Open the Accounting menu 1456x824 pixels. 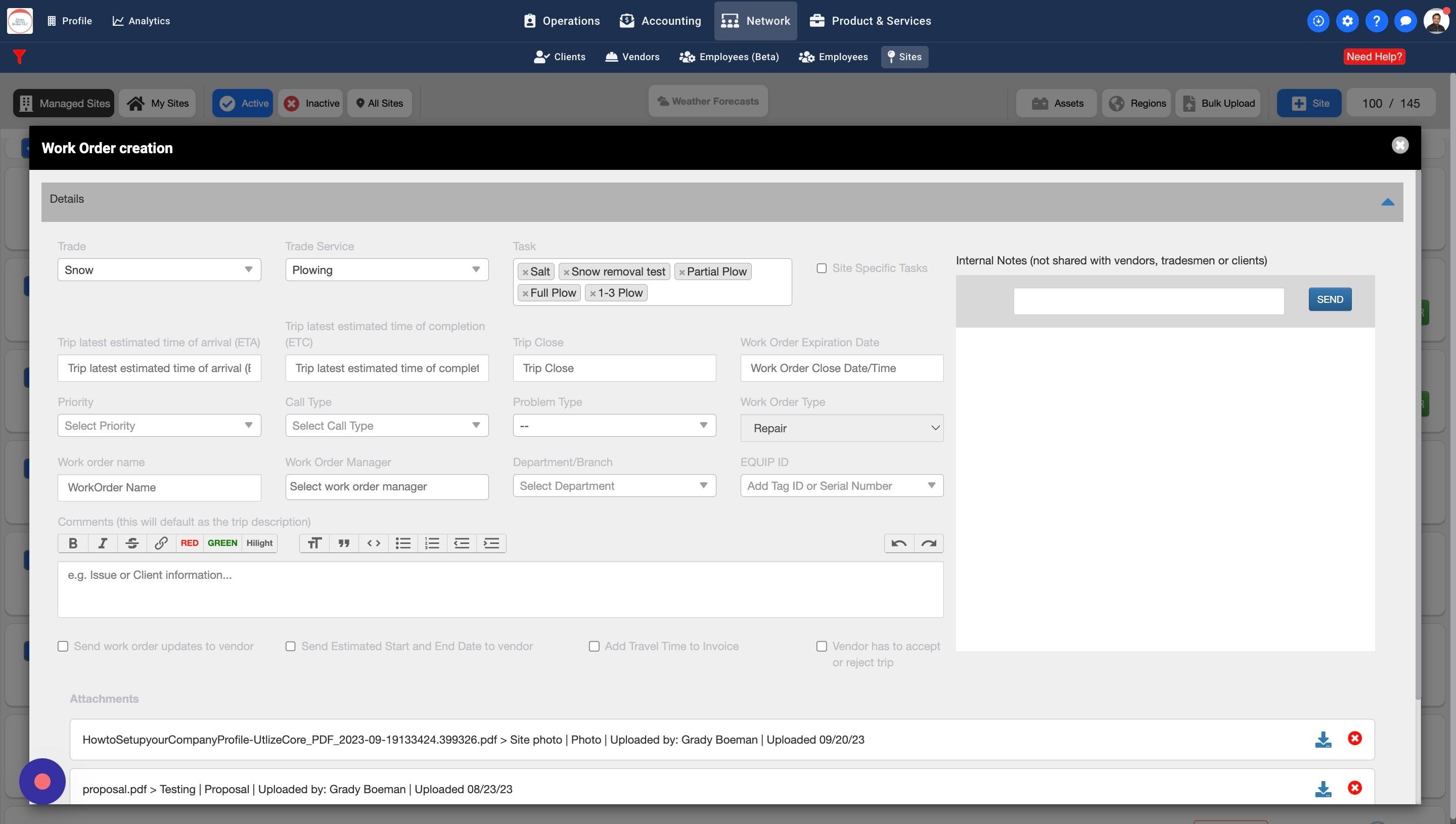[x=660, y=21]
